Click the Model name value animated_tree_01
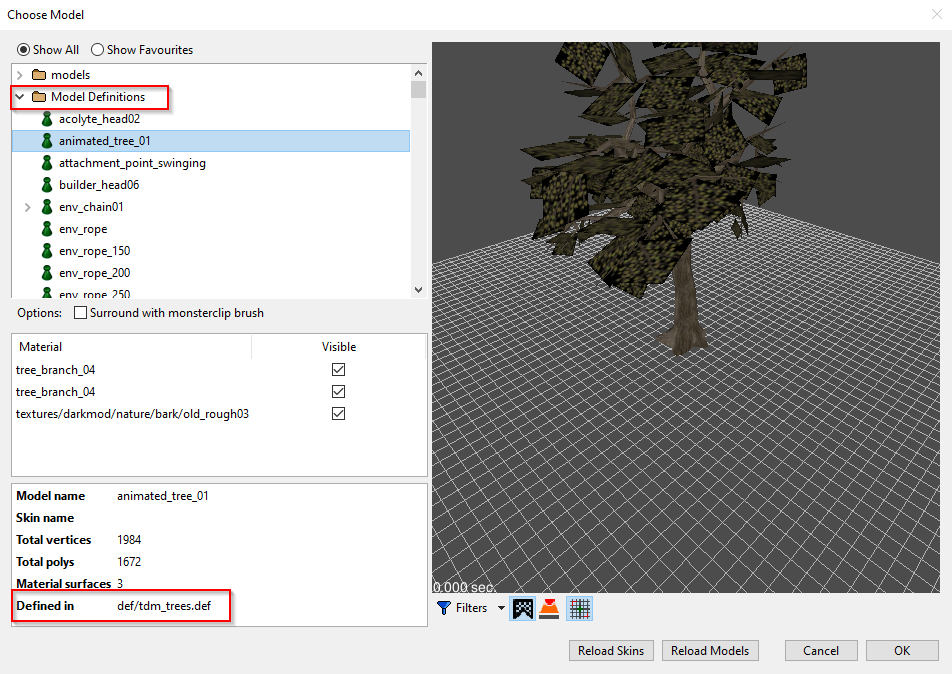Image resolution: width=952 pixels, height=674 pixels. pyautogui.click(x=163, y=495)
